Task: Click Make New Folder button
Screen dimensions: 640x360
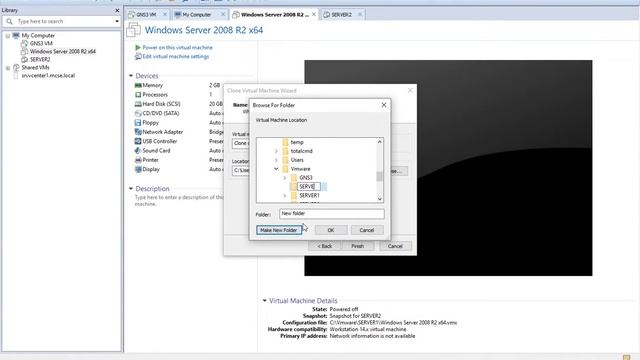Action: click(279, 230)
